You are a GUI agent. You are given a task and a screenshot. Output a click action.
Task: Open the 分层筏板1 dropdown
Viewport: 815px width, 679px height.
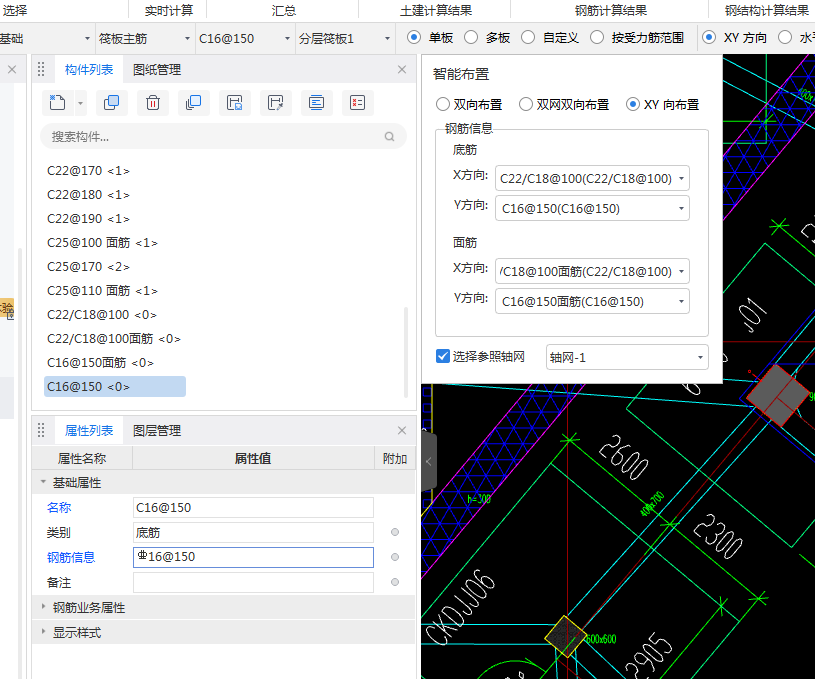(x=387, y=38)
